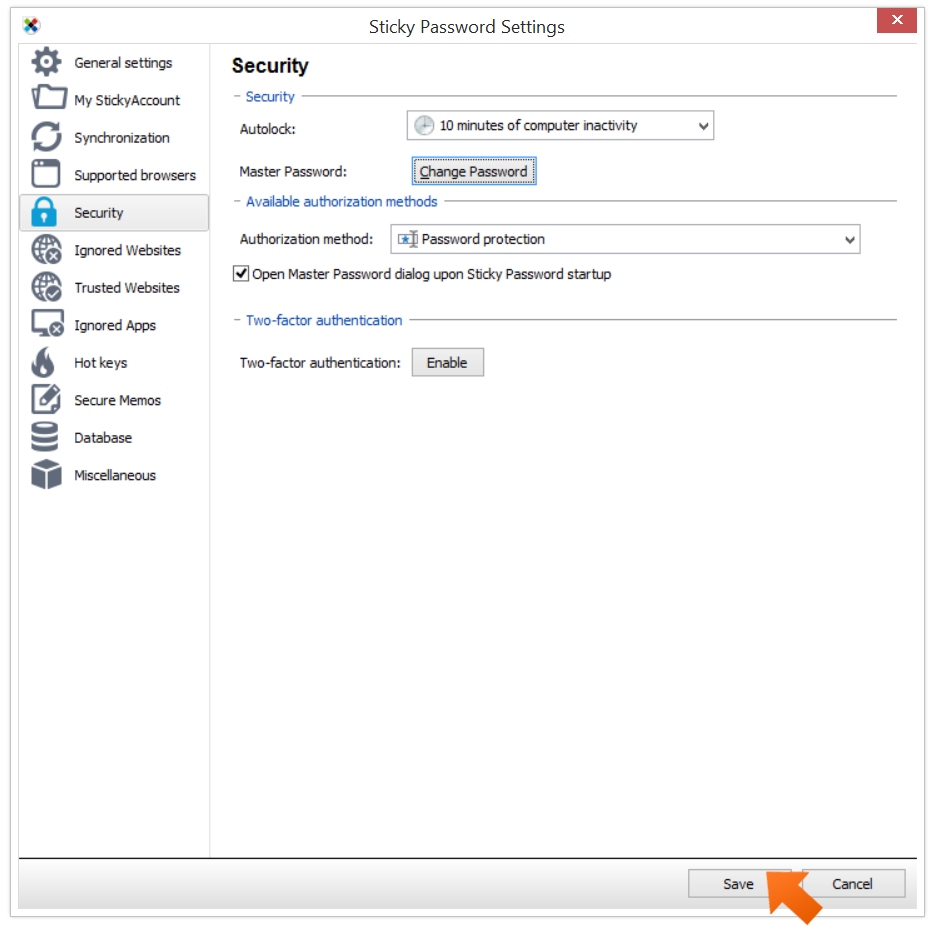Click the Database stacked-disks icon
The width and height of the screenshot is (933, 938).
point(46,437)
